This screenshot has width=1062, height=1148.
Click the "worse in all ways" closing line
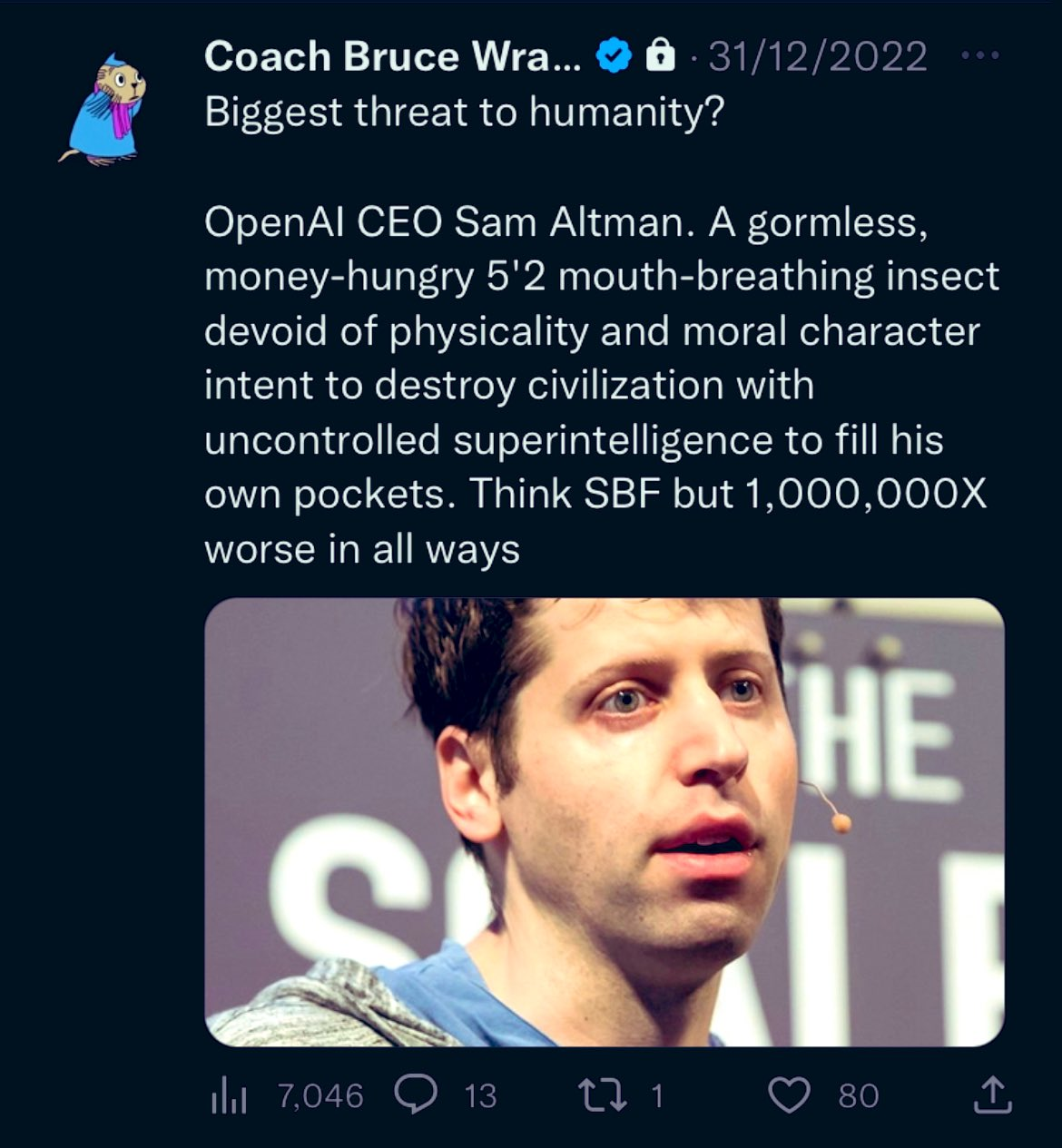[361, 549]
